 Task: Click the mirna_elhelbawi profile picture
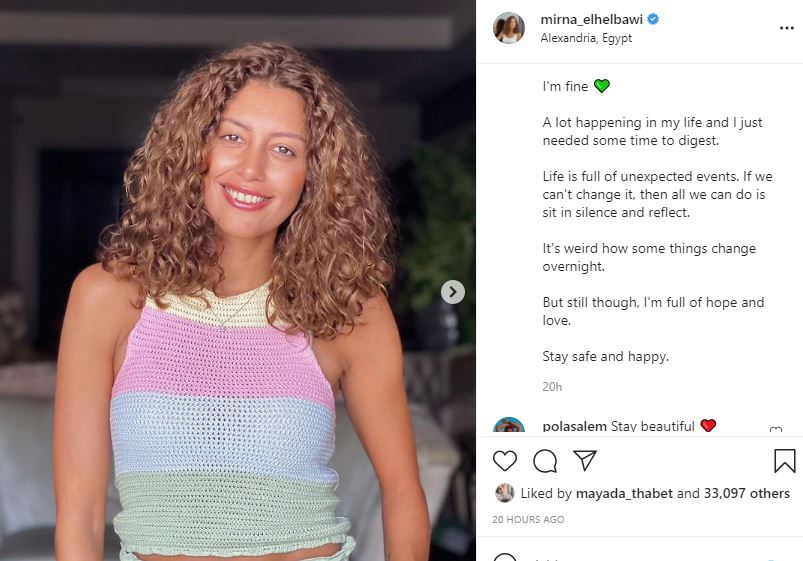tap(509, 28)
